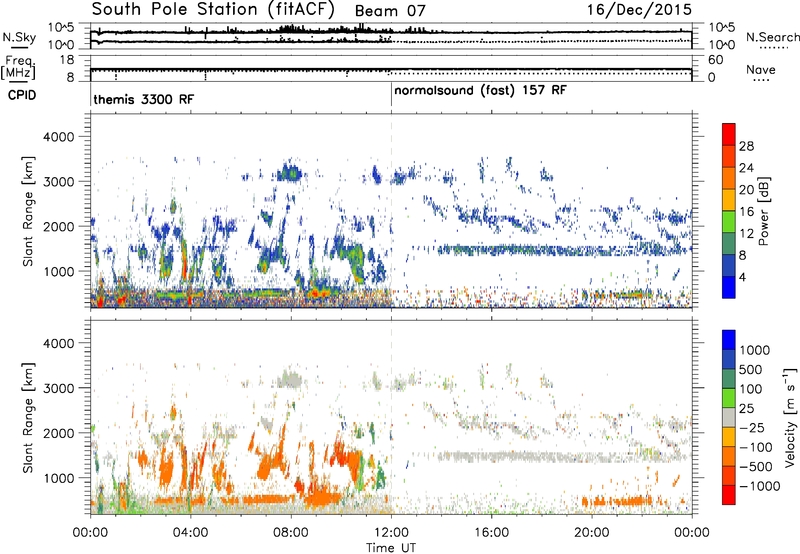Image resolution: width=800 pixels, height=554 pixels.
Task: Click the 08:00 high-range echo patch near 3100 km in power panel
Action: (x=289, y=172)
